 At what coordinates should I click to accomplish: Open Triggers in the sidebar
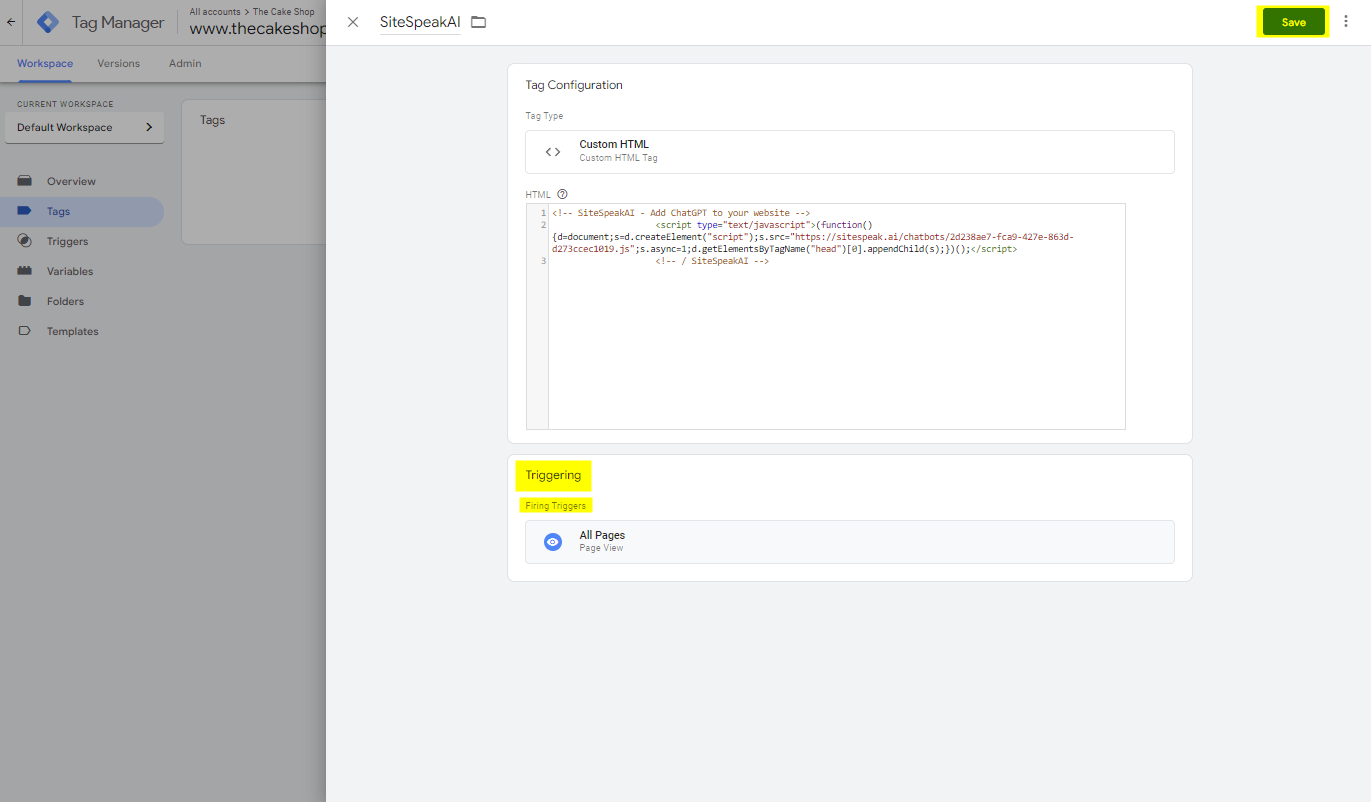[x=67, y=241]
